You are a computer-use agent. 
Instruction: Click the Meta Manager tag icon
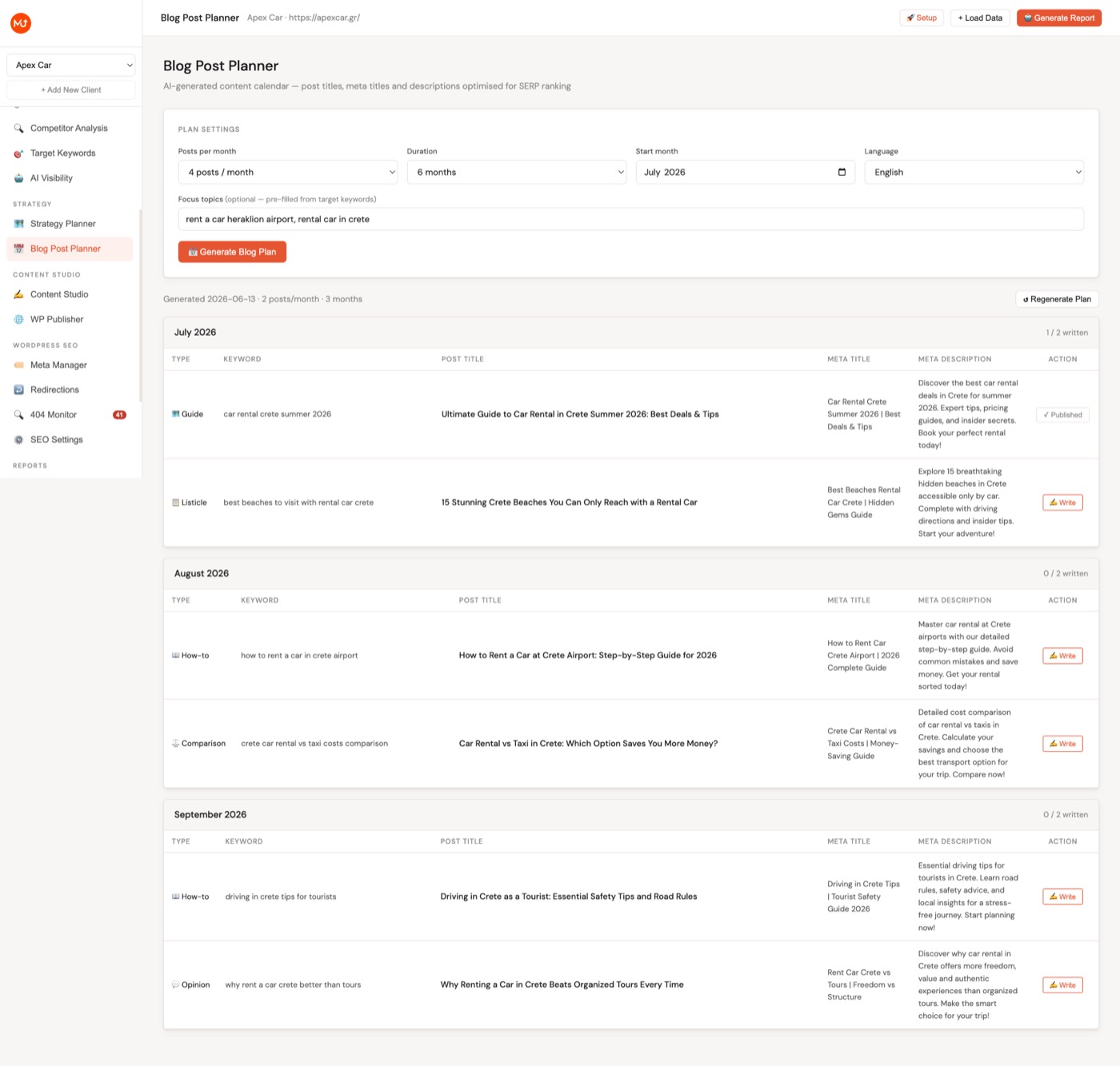point(18,365)
